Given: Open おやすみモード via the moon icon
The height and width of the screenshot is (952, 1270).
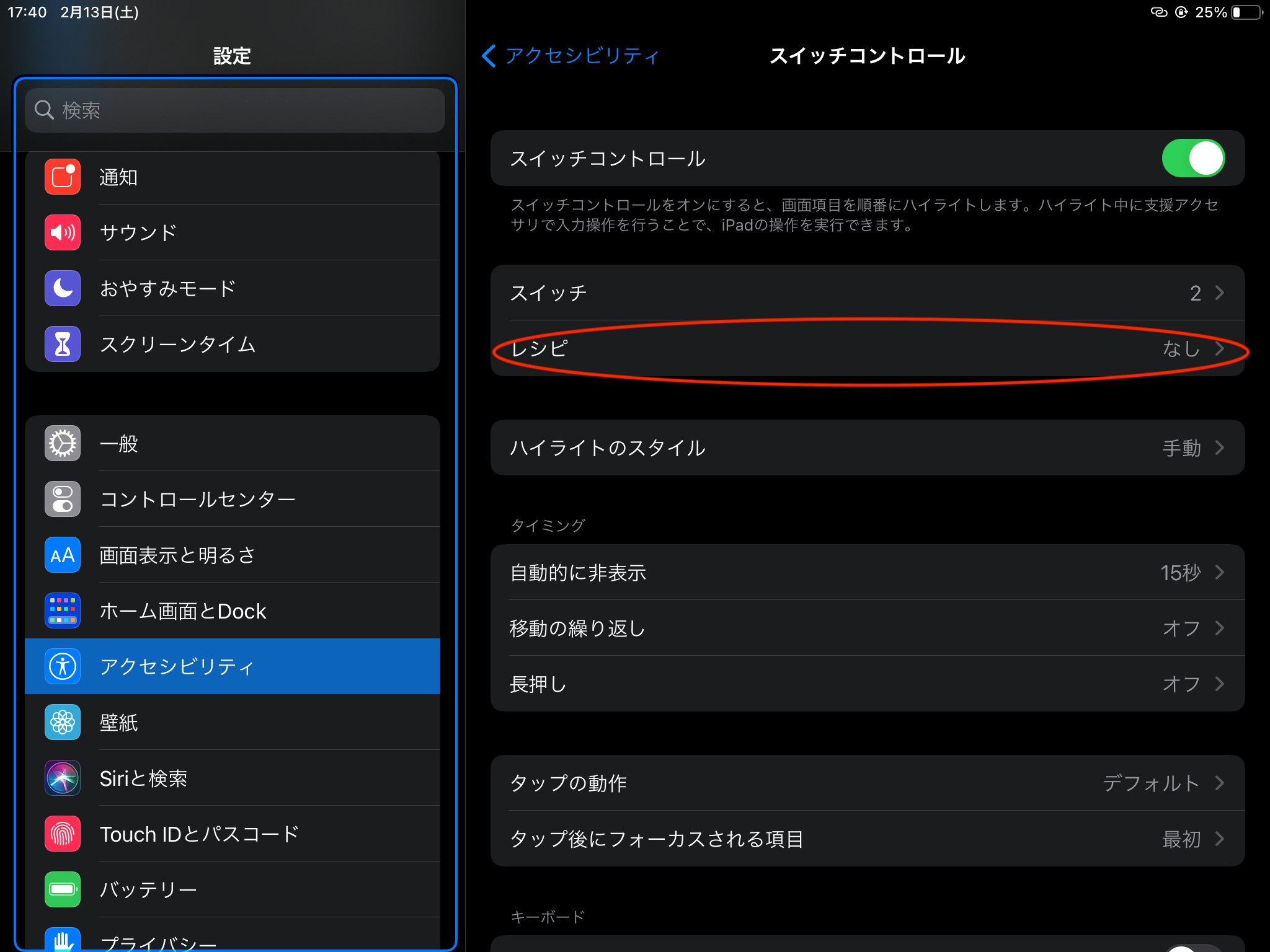Looking at the screenshot, I should pyautogui.click(x=62, y=288).
